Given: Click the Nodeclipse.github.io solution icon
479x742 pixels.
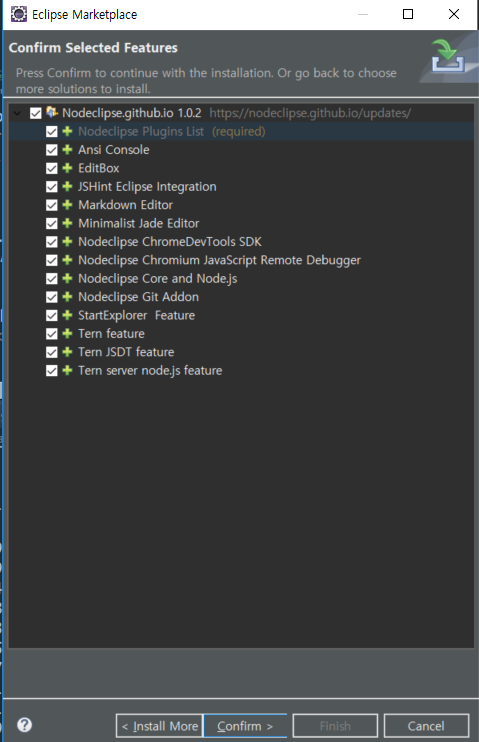Looking at the screenshot, I should [x=52, y=113].
